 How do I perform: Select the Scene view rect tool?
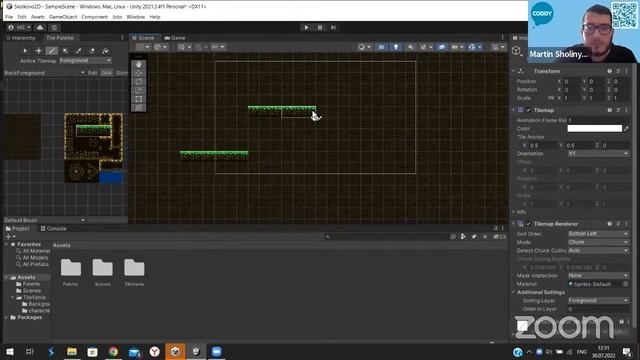tap(139, 99)
